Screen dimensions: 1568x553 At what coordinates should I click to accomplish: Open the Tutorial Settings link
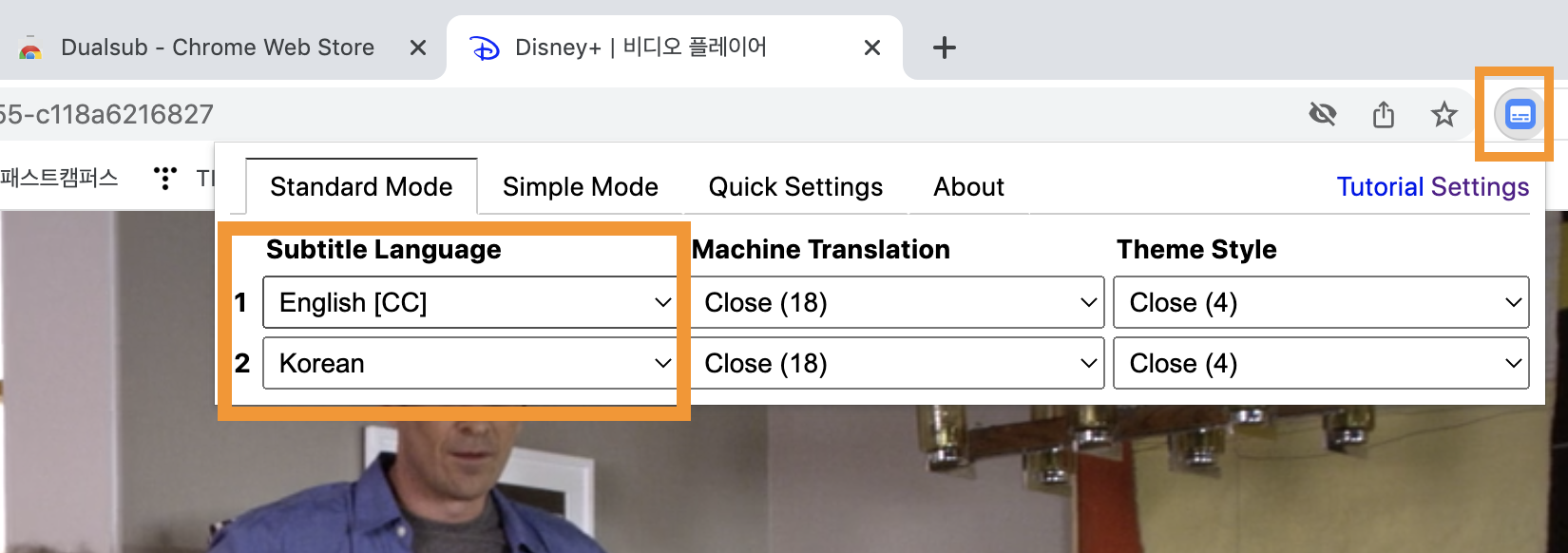[x=1433, y=186]
